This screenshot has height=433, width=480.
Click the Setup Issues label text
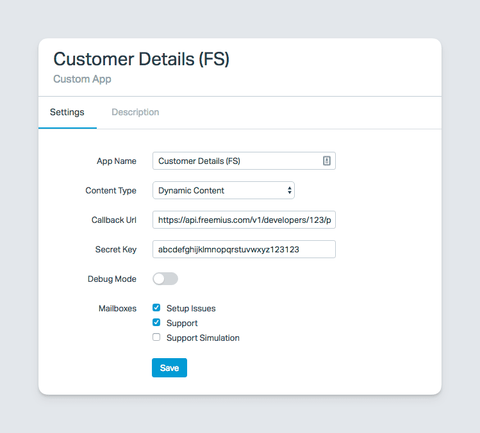(191, 308)
